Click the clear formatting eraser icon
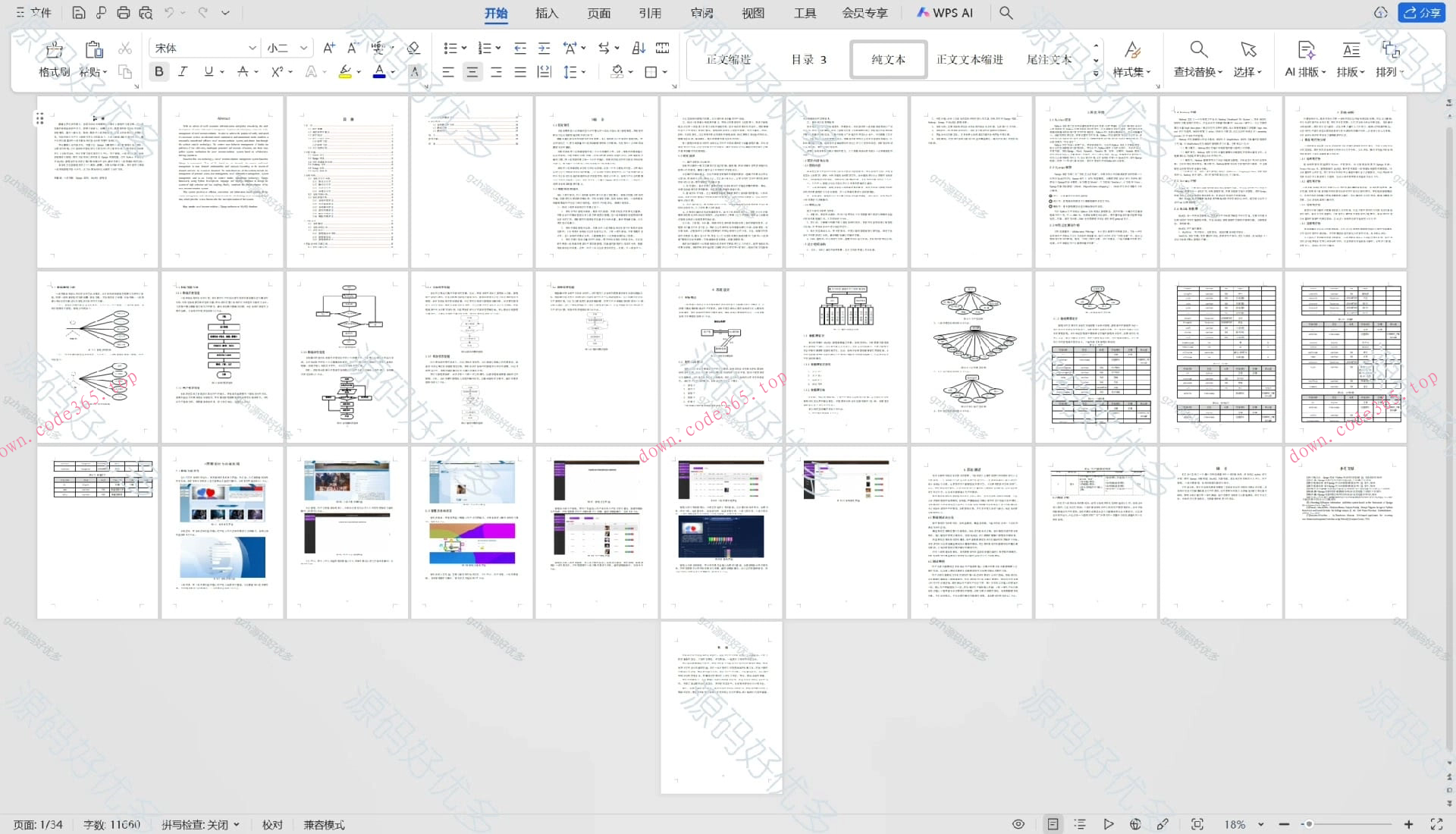 [413, 48]
